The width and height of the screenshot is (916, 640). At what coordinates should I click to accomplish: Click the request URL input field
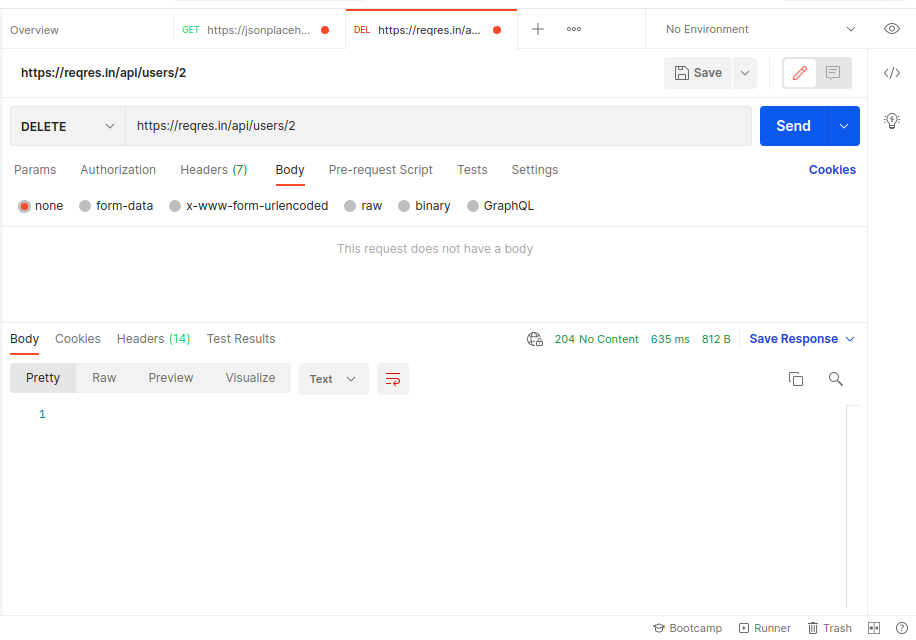point(438,126)
